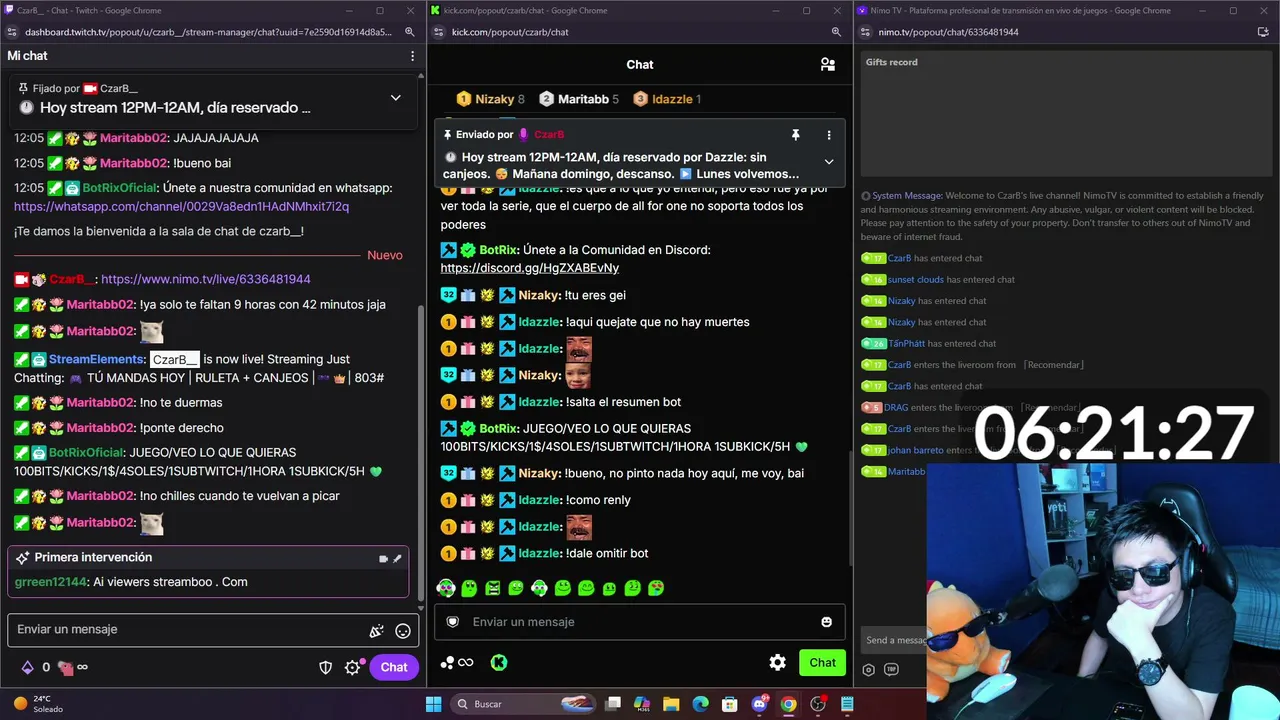Screen dimensions: 1280x720
Task: Open Twitch channel points pink icon
Action: pyautogui.click(x=66, y=667)
